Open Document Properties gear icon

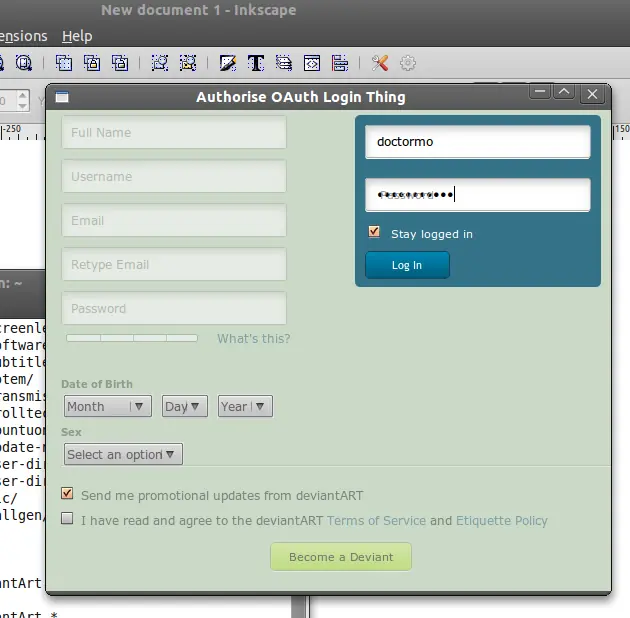point(408,63)
